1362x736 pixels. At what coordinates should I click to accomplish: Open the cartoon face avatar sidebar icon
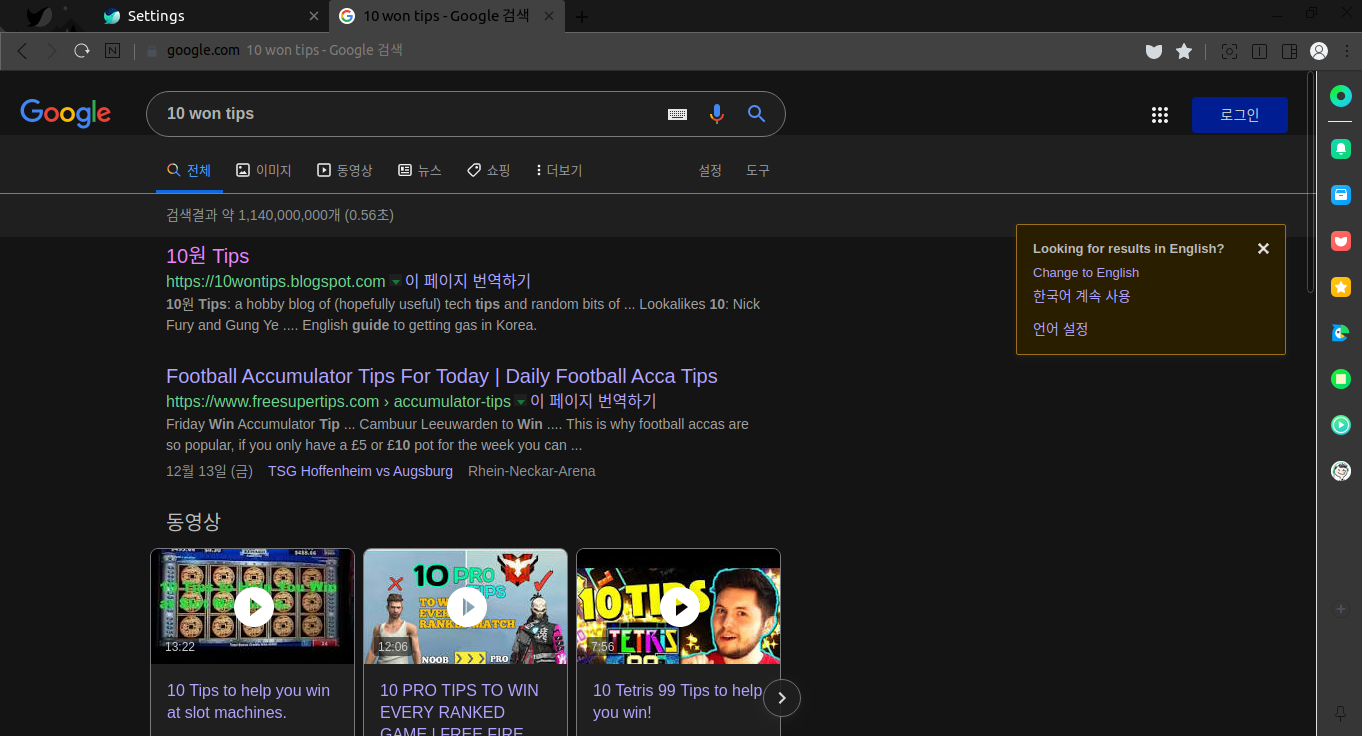click(1341, 471)
